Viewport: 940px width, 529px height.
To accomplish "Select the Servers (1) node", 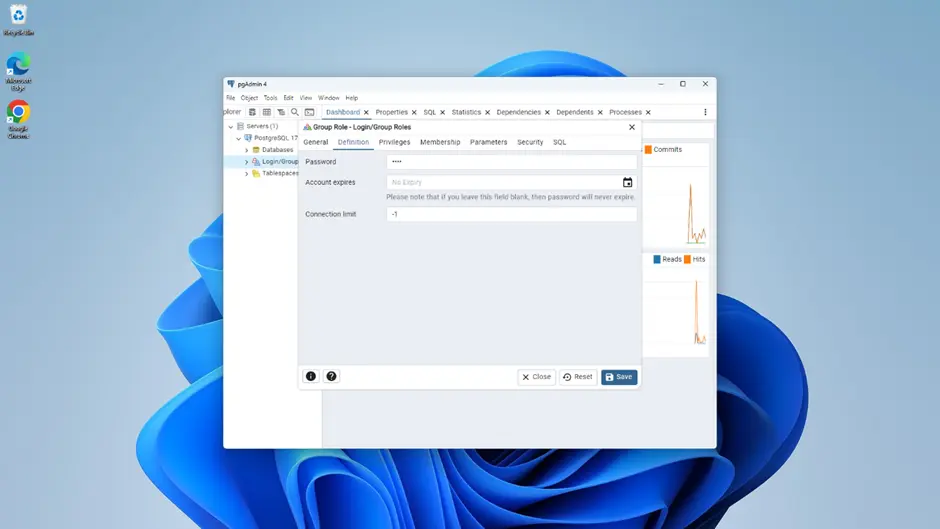I will point(262,127).
